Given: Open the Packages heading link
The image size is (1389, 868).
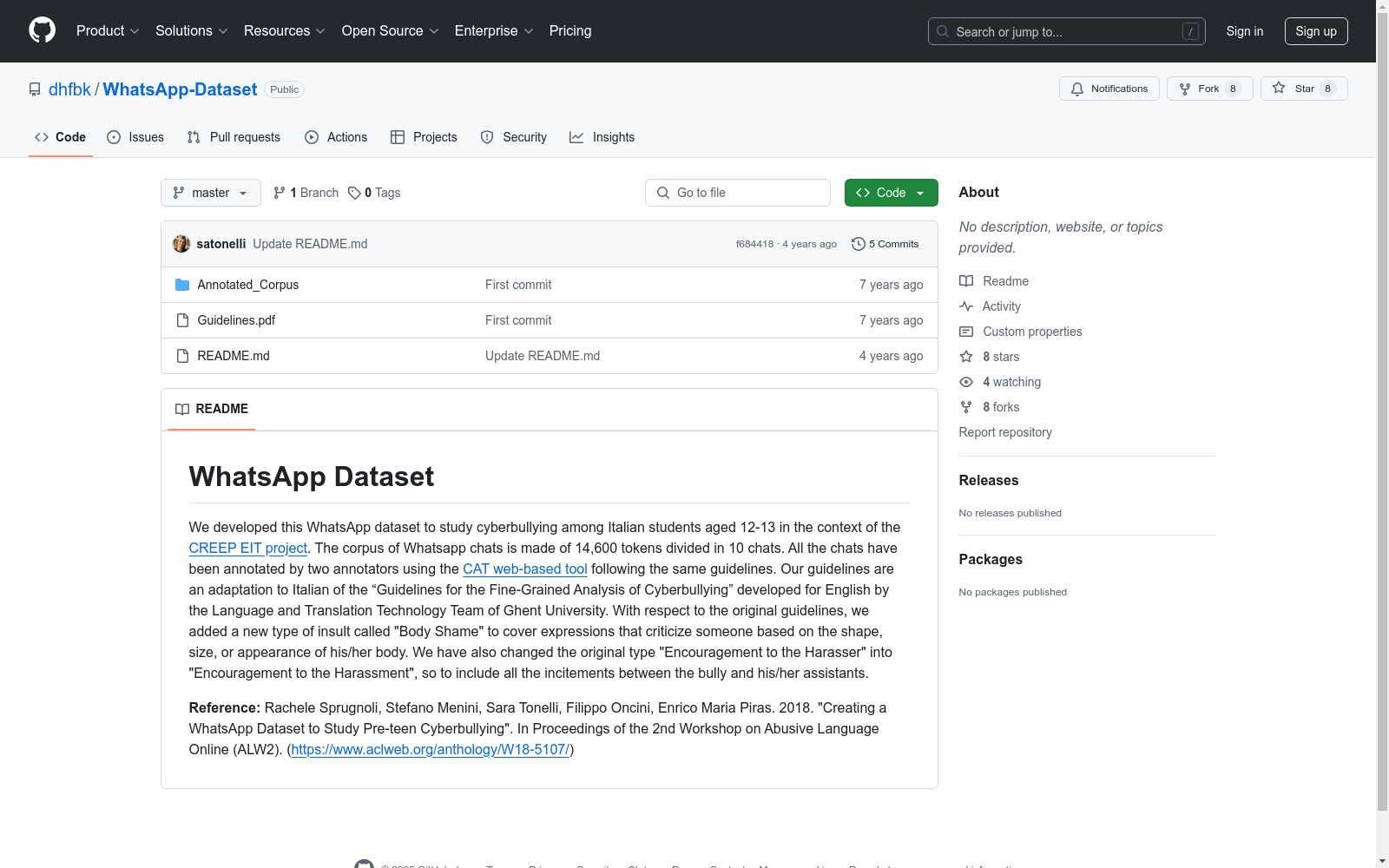Looking at the screenshot, I should tap(991, 559).
